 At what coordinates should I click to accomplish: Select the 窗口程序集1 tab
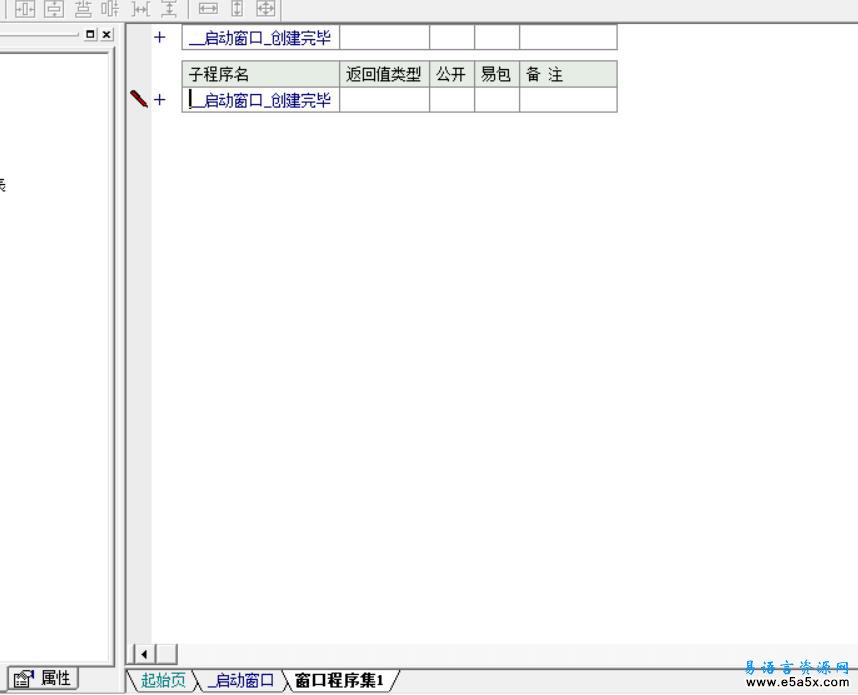[x=339, y=680]
